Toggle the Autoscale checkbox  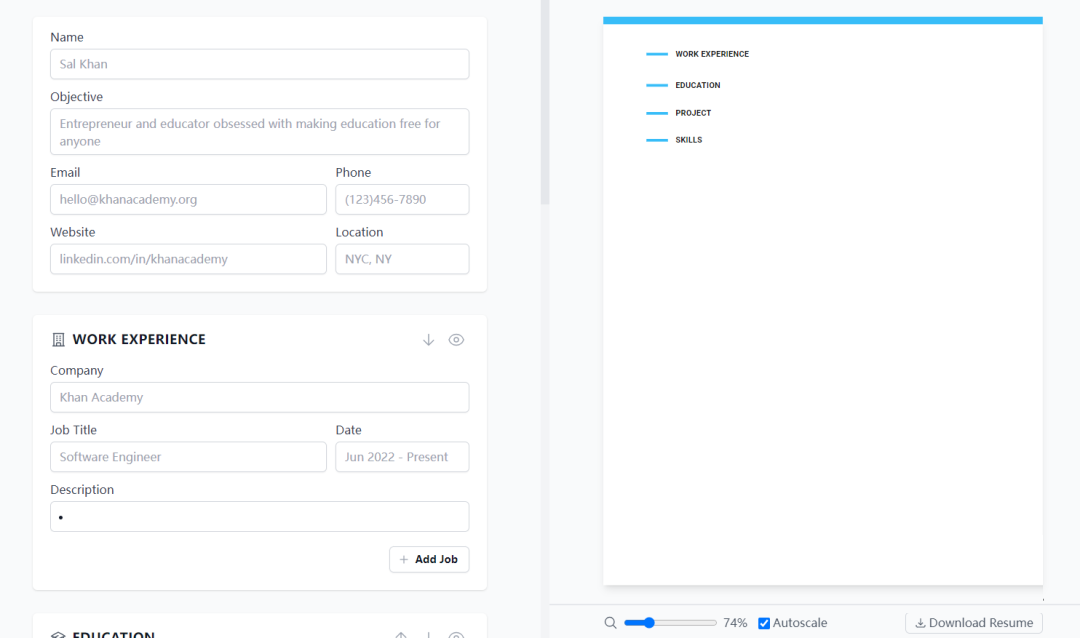764,623
